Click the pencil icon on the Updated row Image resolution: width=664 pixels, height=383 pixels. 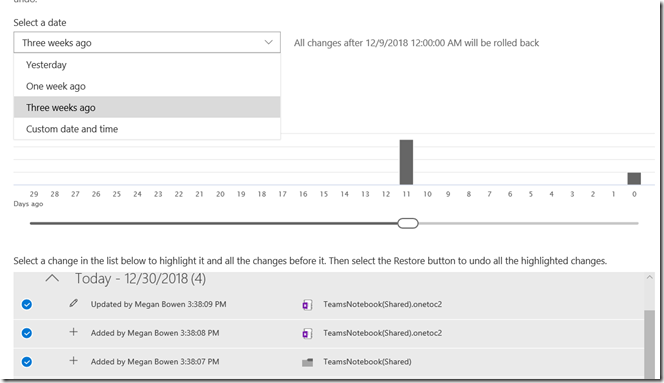coord(73,303)
